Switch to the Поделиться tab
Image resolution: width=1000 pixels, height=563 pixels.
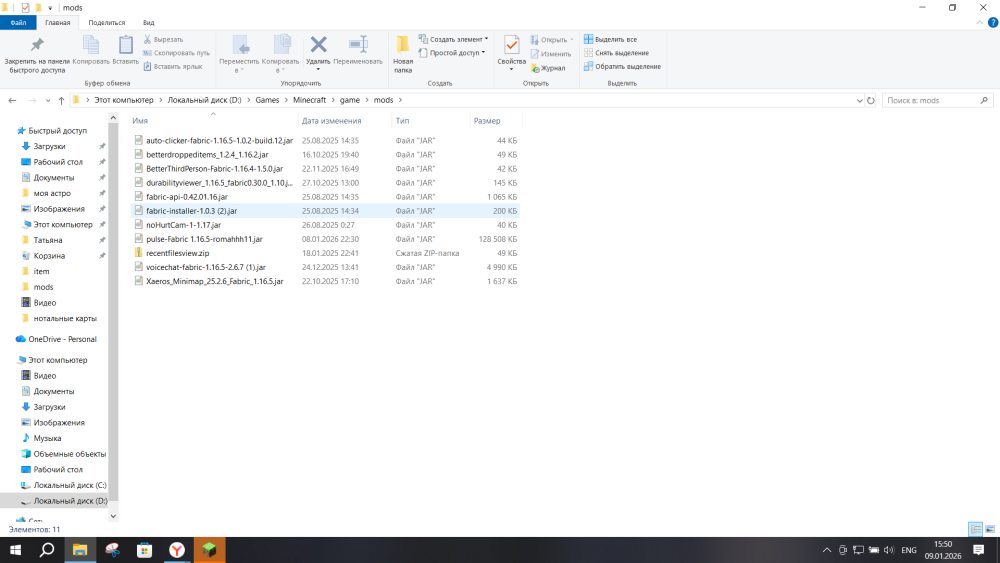click(x=107, y=22)
